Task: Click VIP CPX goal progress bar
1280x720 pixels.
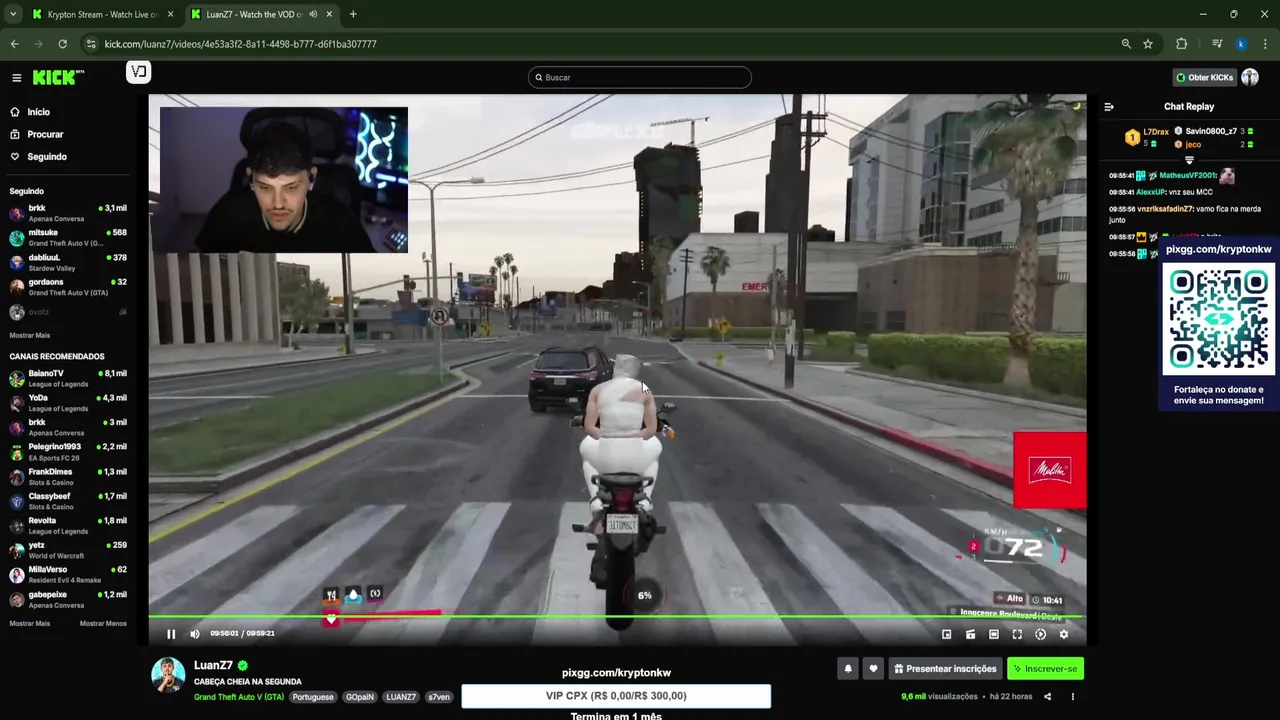Action: click(616, 696)
